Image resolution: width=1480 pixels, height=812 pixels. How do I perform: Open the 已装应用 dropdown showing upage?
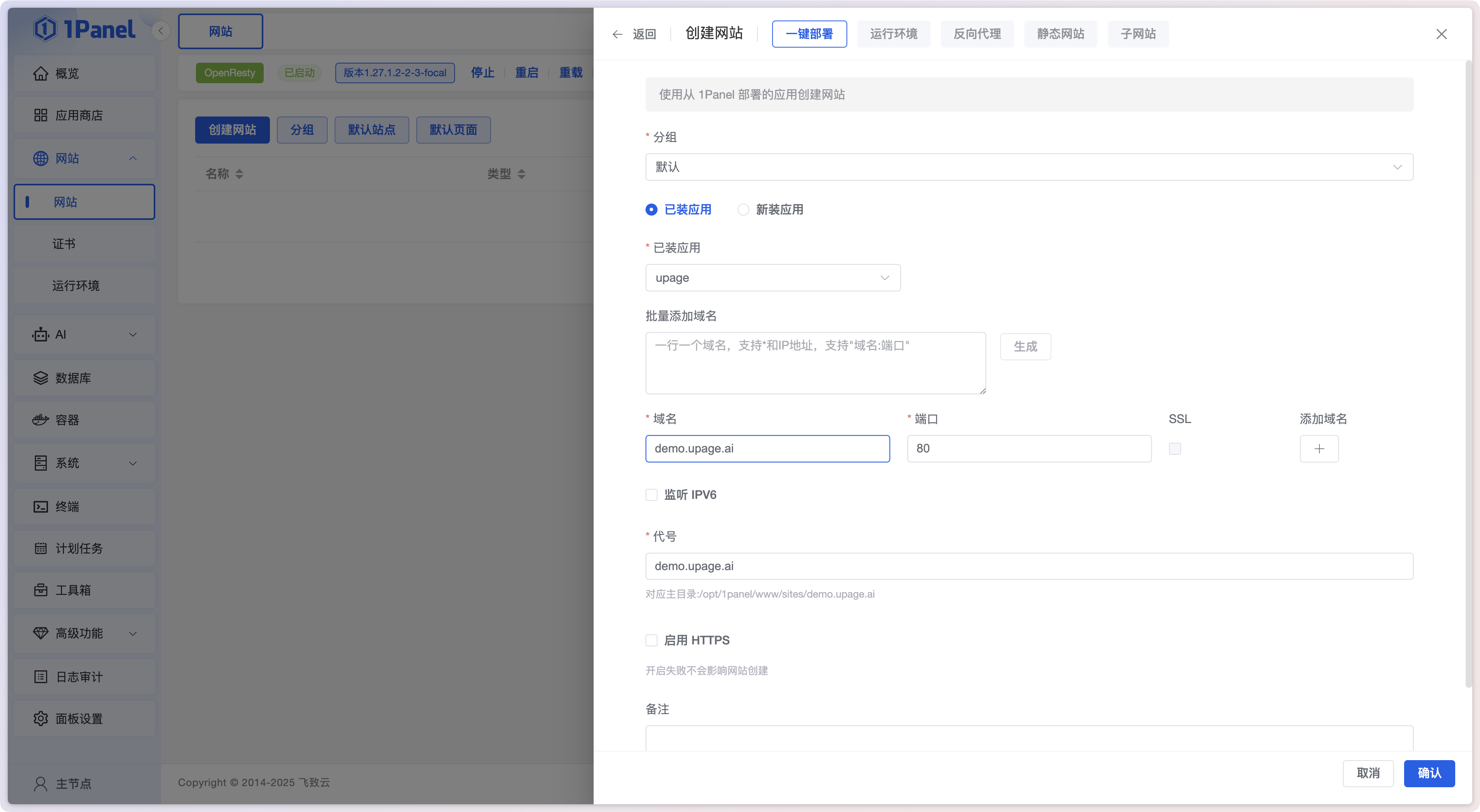[772, 278]
